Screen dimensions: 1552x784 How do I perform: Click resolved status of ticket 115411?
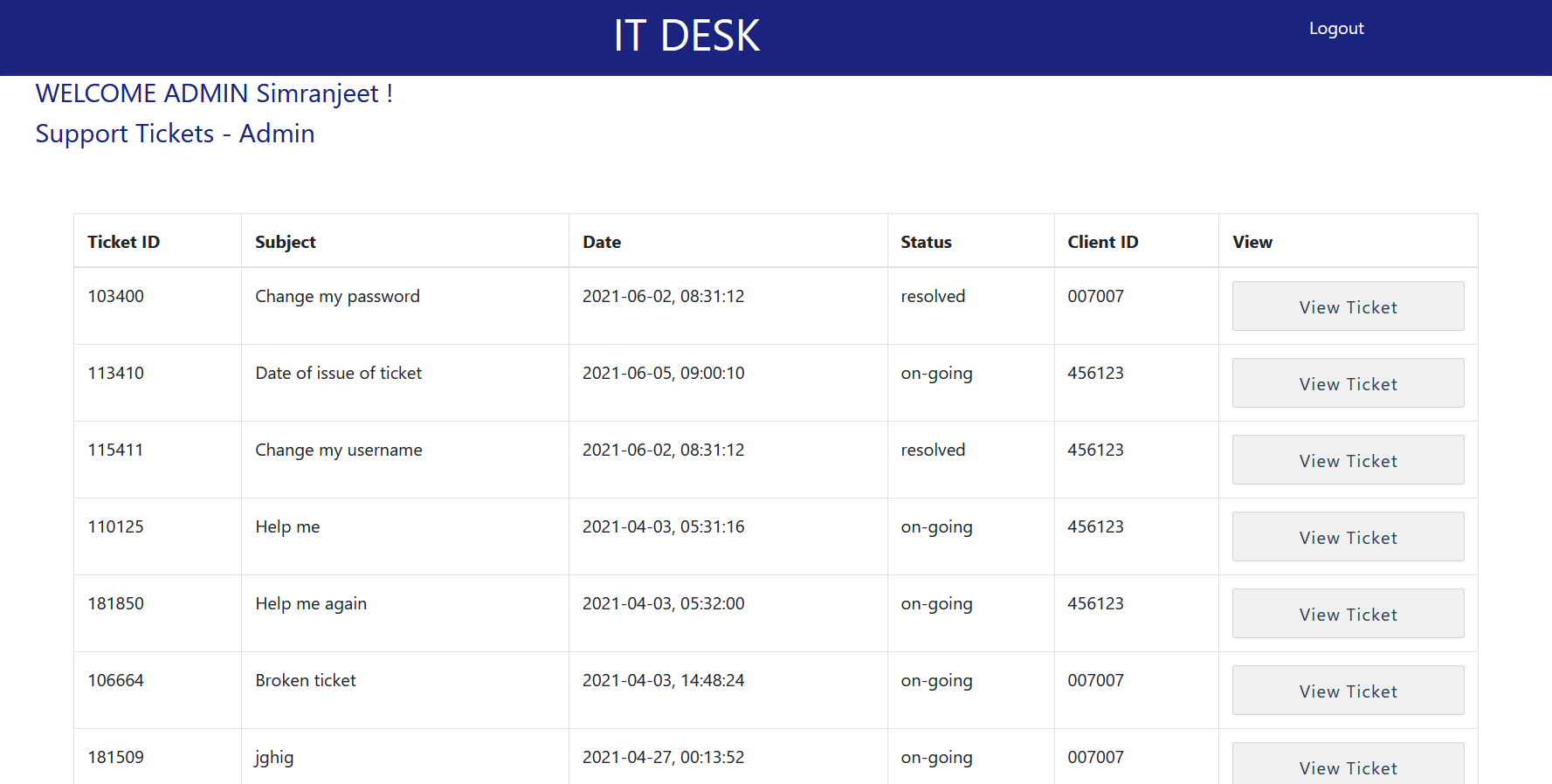click(x=933, y=450)
